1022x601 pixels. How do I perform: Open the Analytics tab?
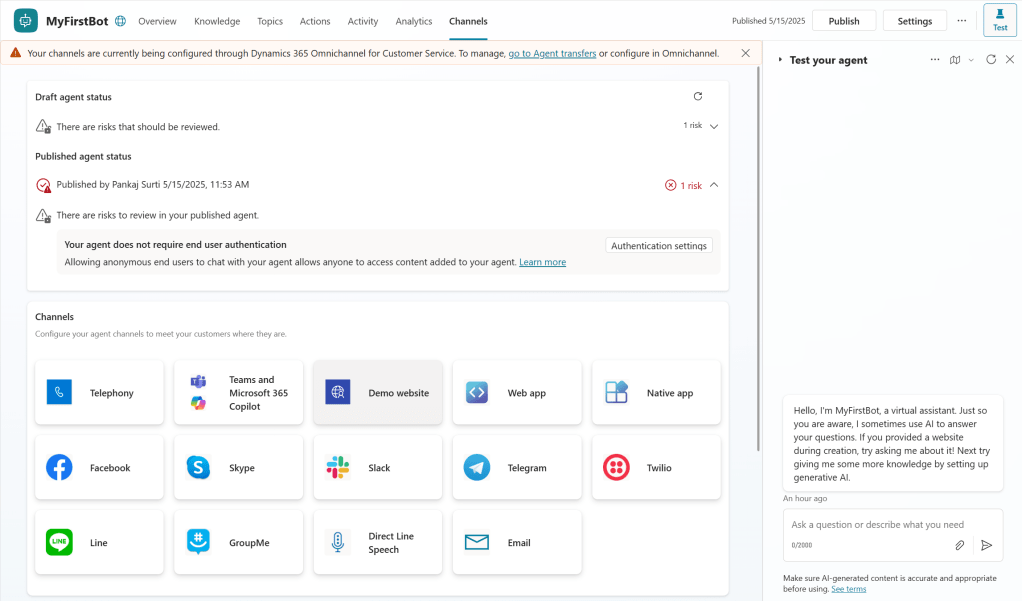[414, 21]
